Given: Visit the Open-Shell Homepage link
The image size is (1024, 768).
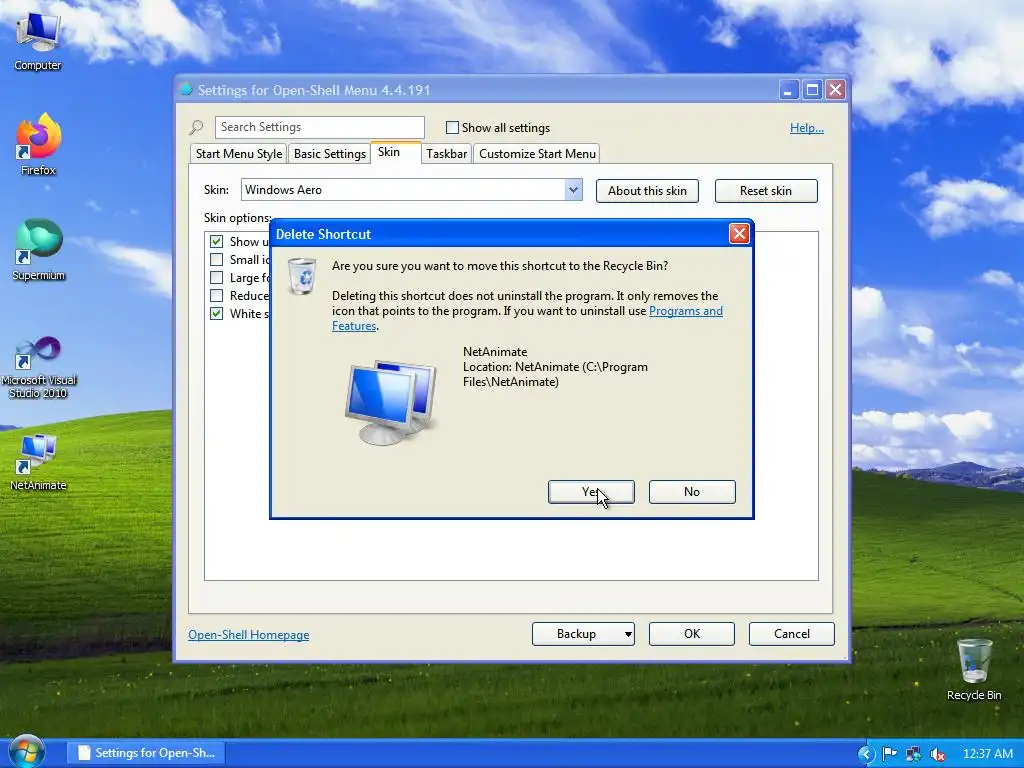Looking at the screenshot, I should pyautogui.click(x=249, y=635).
